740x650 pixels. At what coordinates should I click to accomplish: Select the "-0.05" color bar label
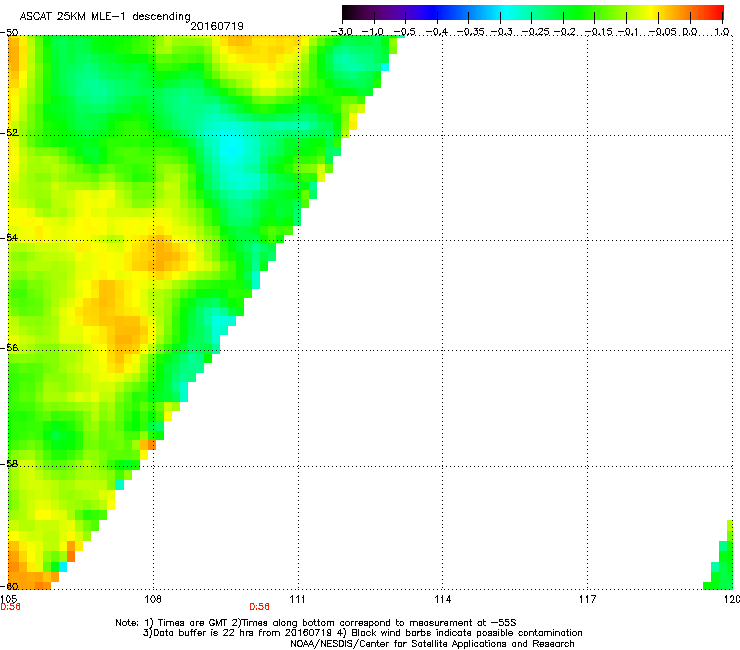(663, 32)
